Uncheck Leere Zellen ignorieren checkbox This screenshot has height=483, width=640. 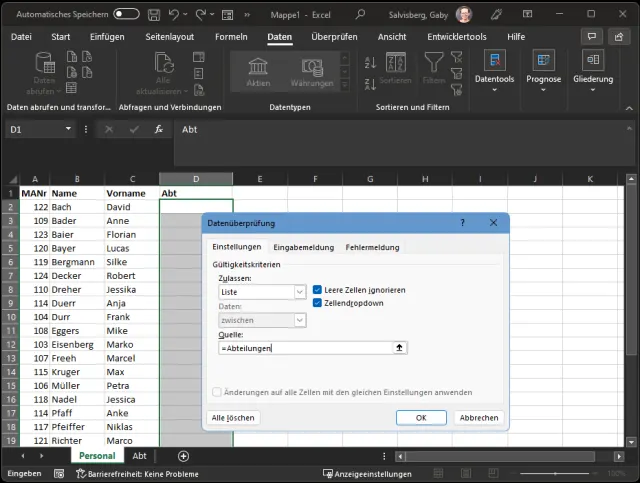[x=317, y=290]
